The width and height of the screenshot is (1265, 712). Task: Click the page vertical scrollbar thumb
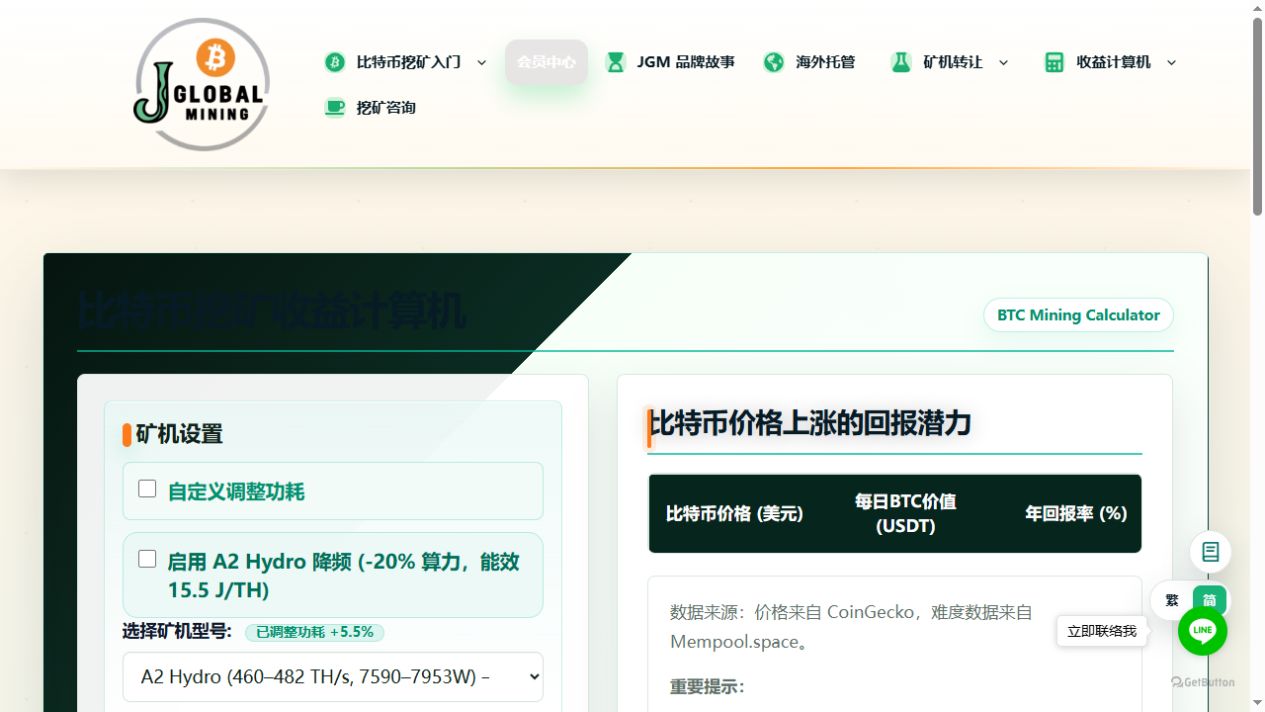pyautogui.click(x=1257, y=116)
